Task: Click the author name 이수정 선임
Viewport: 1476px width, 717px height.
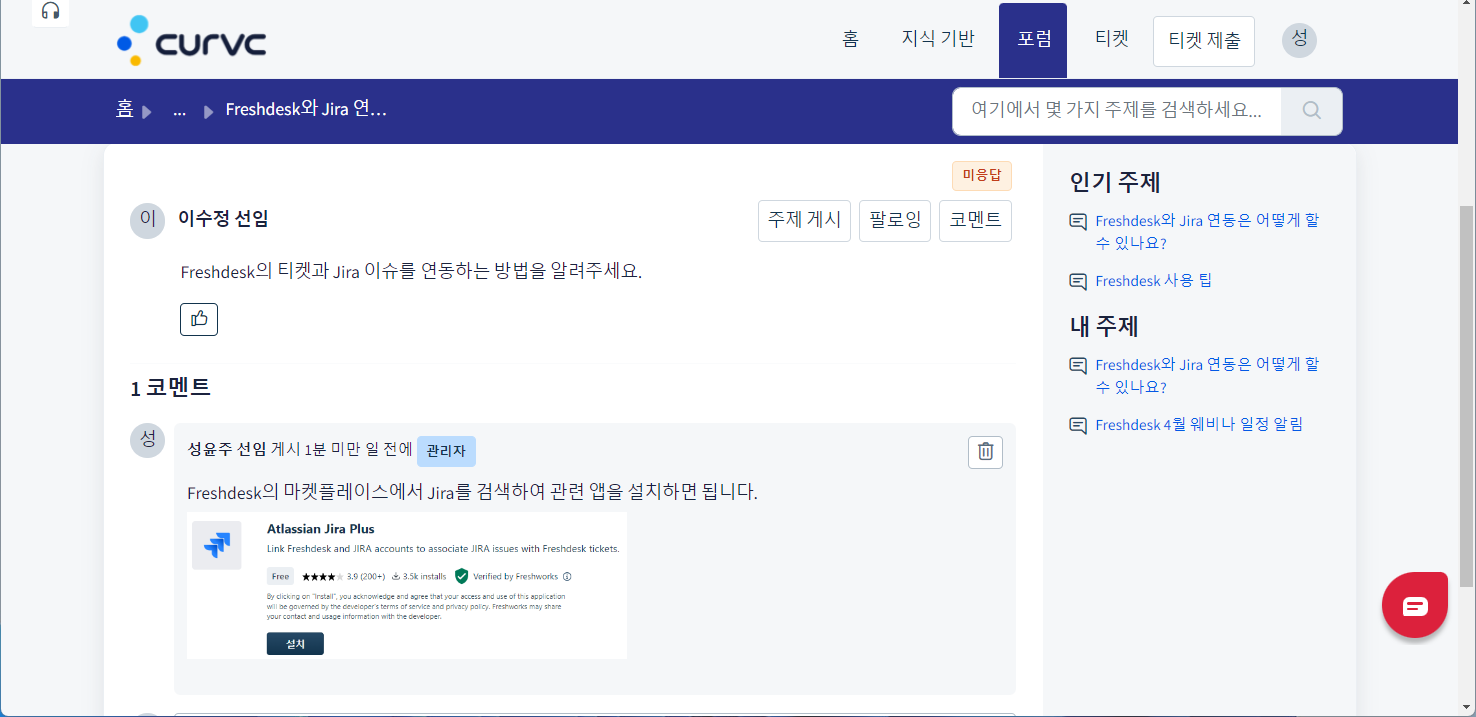Action: pos(223,218)
